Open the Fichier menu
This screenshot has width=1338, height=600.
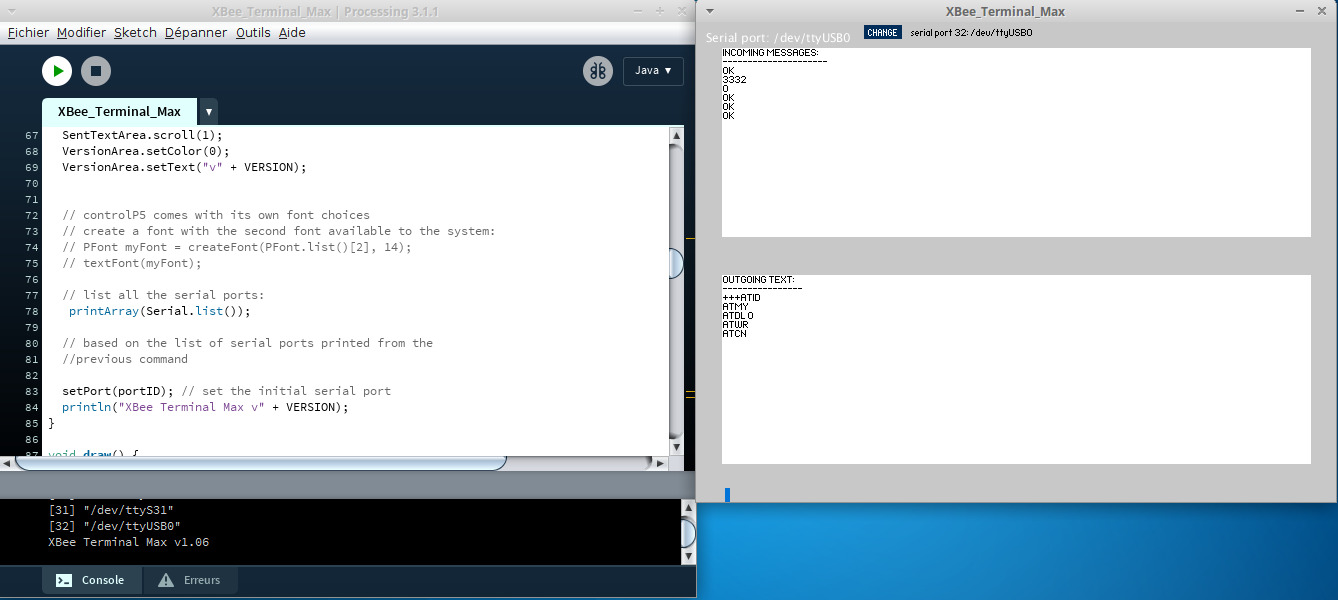pyautogui.click(x=28, y=32)
